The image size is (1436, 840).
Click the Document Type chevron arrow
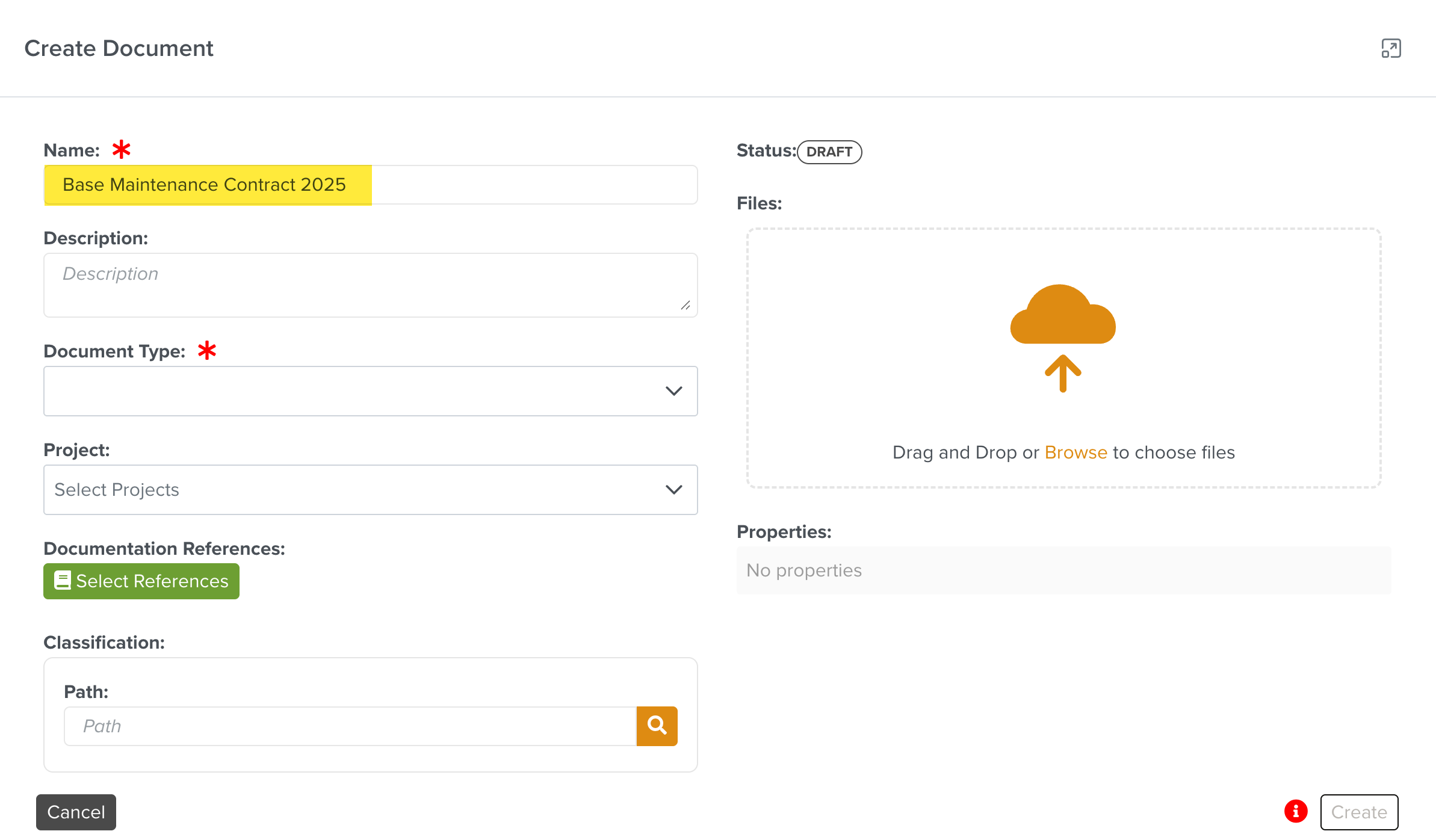click(x=673, y=391)
